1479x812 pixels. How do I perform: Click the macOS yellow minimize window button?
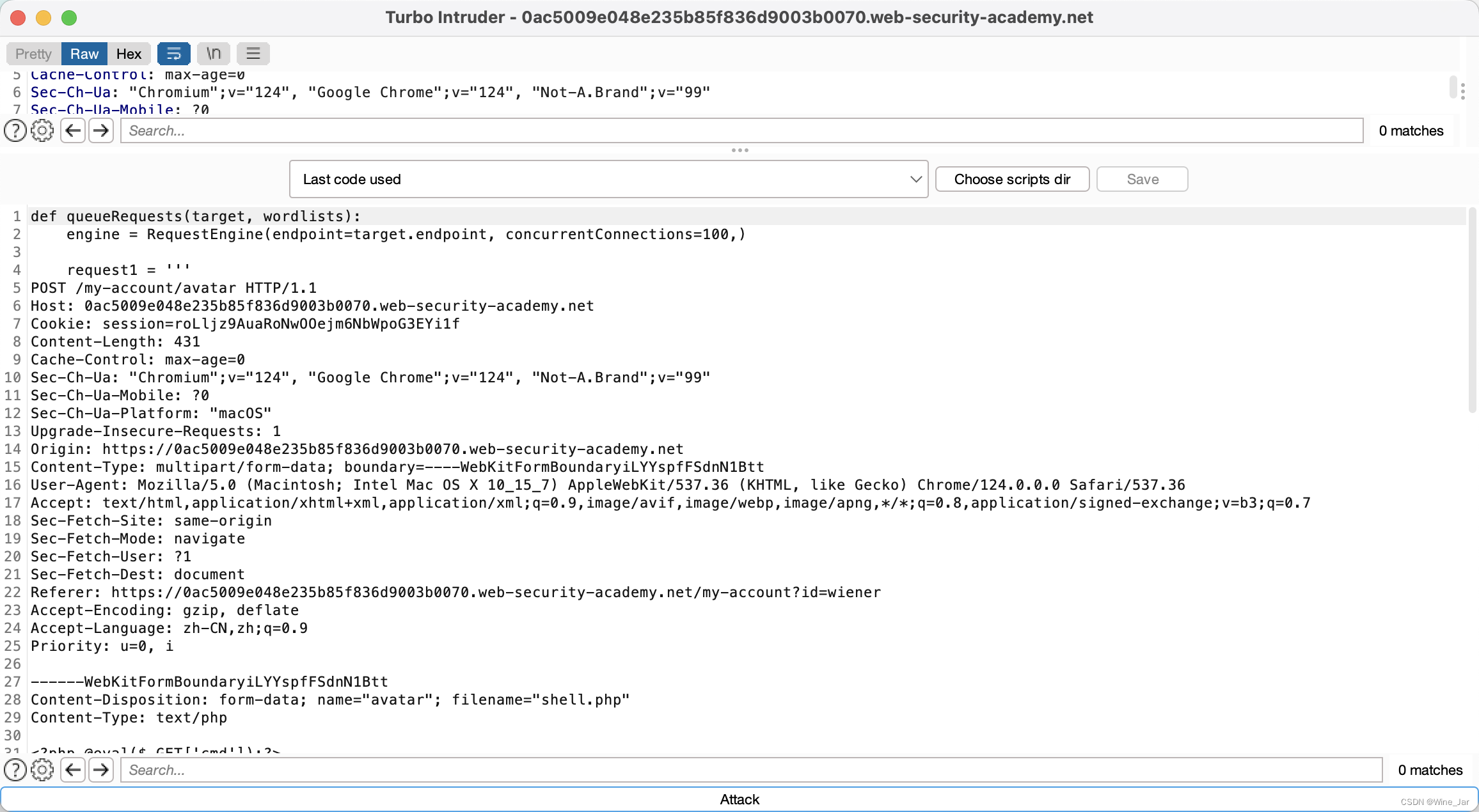point(43,18)
